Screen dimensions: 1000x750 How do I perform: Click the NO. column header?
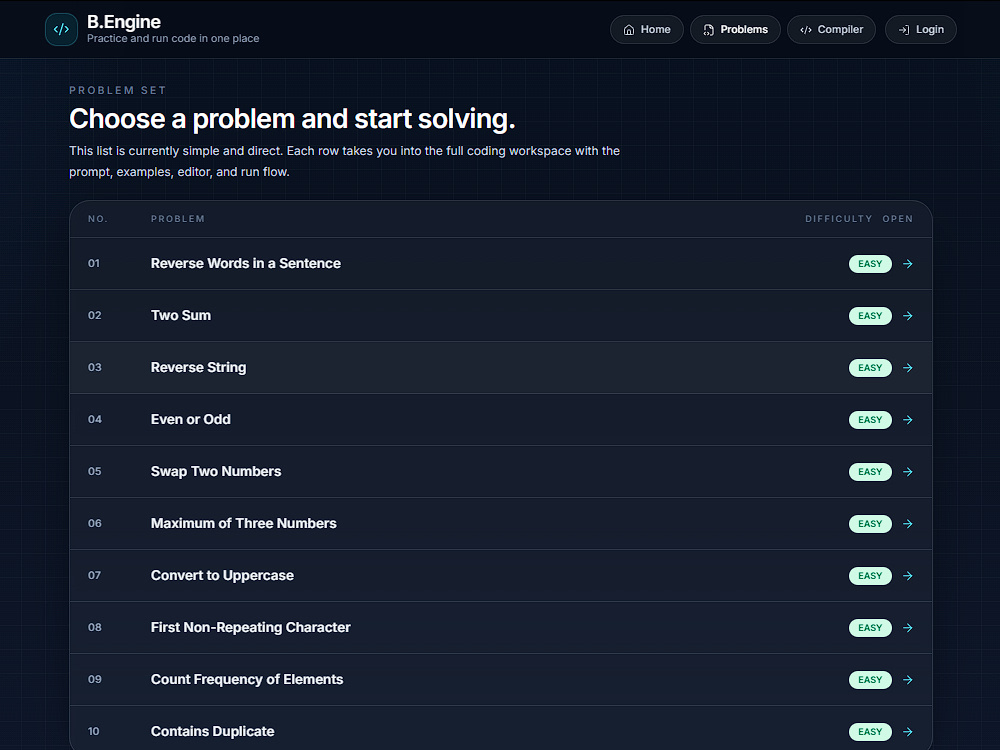click(x=98, y=219)
